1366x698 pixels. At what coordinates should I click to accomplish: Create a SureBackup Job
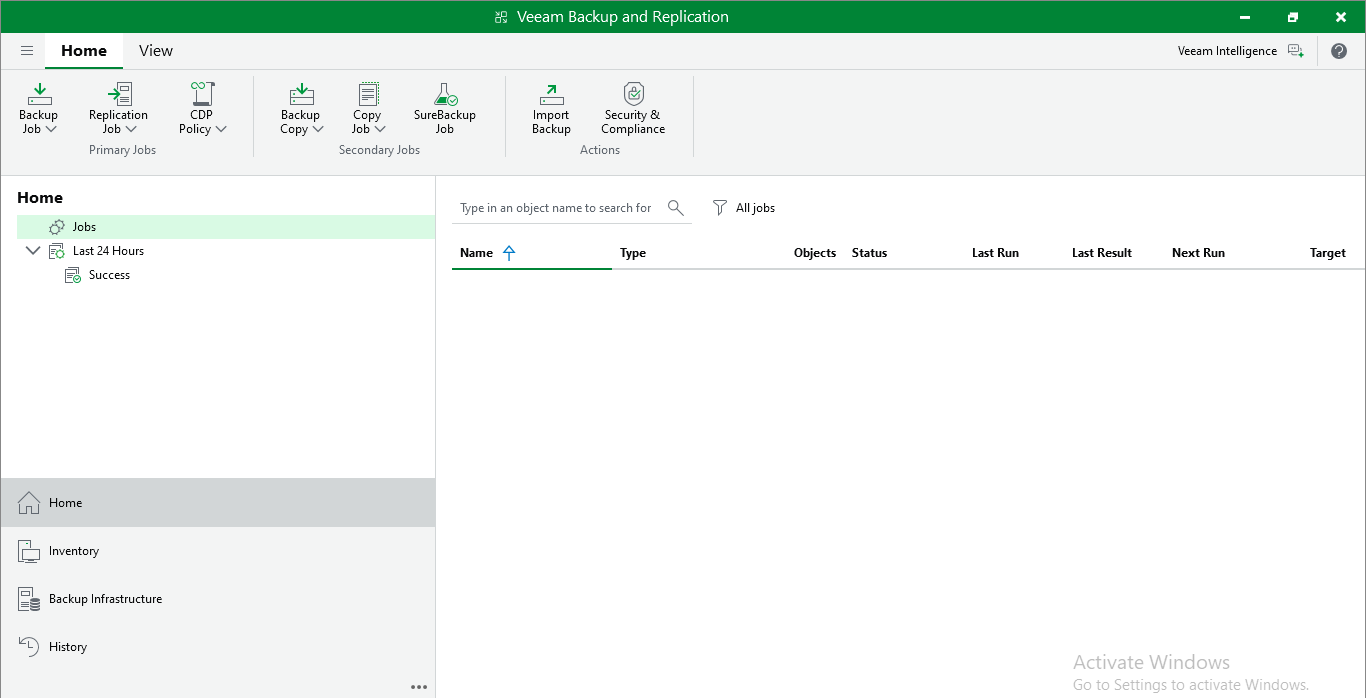coord(445,108)
